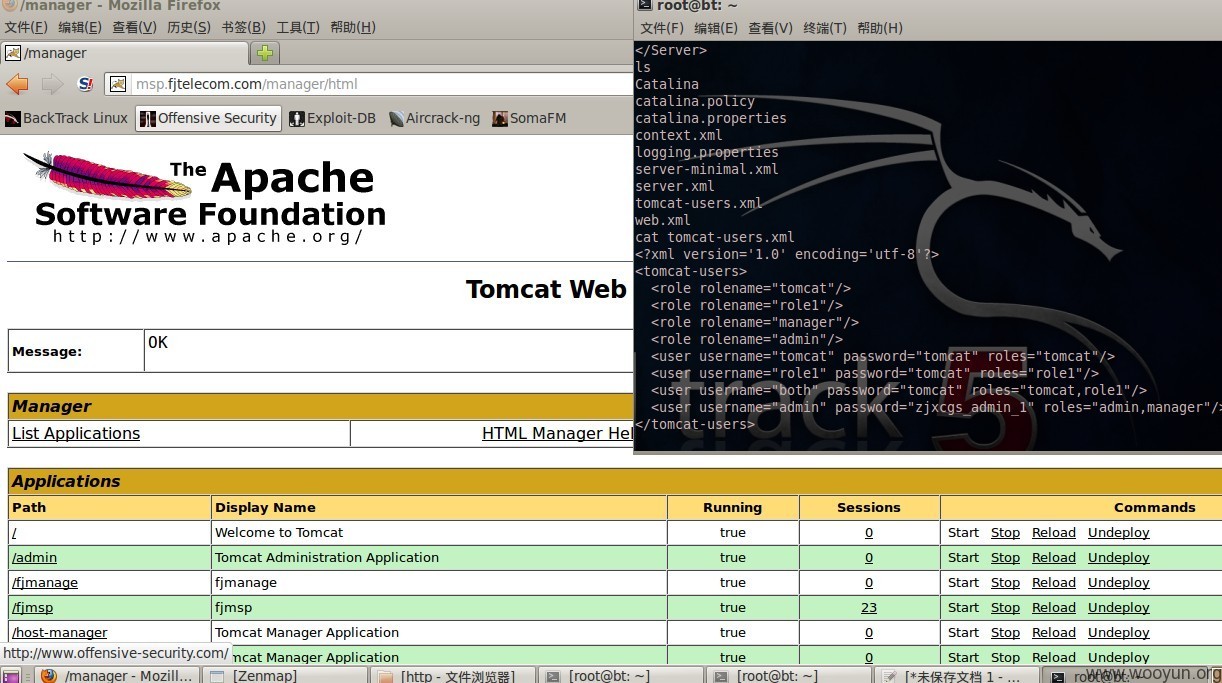Screen dimensions: 1222x683
Task: Reload the Welcome to Tomcat application
Action: (x=1054, y=533)
